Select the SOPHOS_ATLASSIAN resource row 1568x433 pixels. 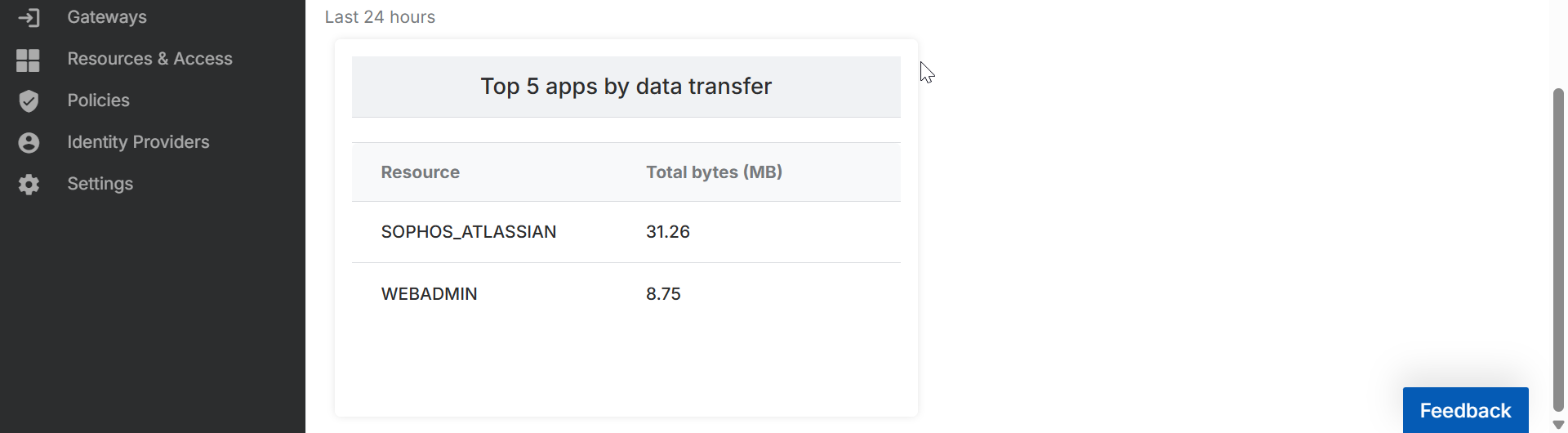point(468,232)
